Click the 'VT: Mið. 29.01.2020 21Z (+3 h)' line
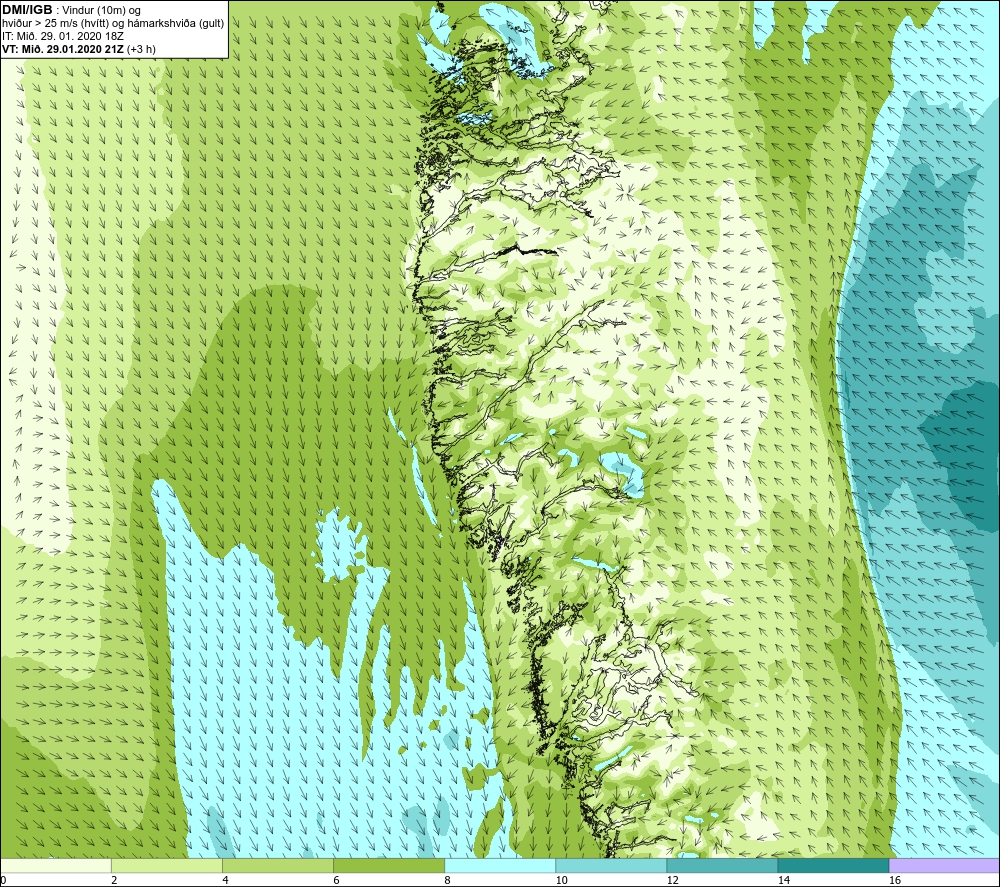Image resolution: width=1000 pixels, height=887 pixels. click(79, 49)
